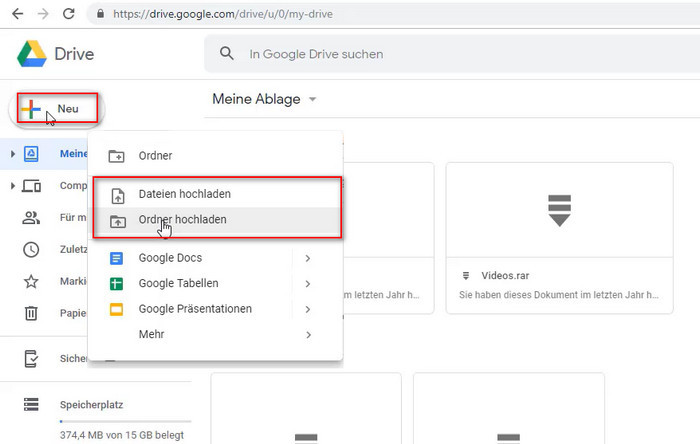
Task: Click the green Google Tabellen icon
Action: pos(117,283)
